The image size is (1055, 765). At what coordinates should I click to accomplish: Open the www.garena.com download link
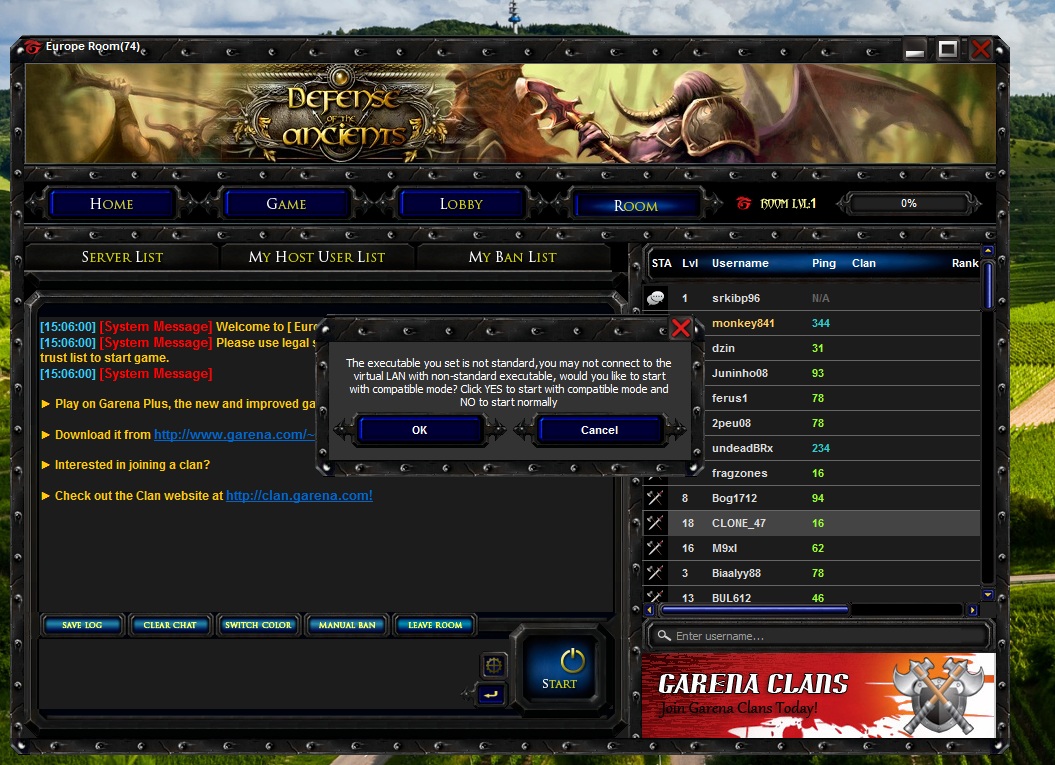(234, 435)
